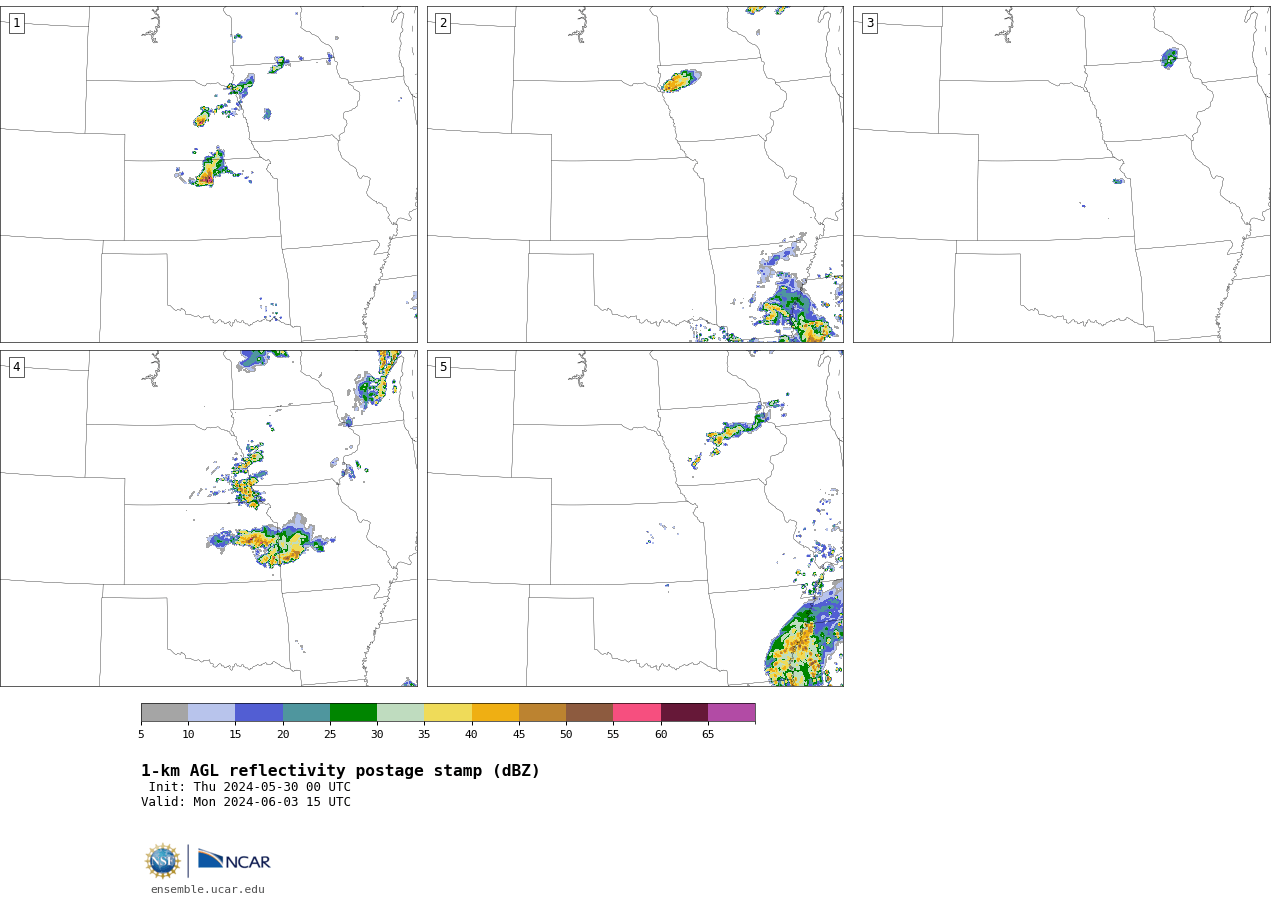Screen dimensions: 1280x901
Task: Click the yellow 35-40 dBZ swatch
Action: (448, 712)
